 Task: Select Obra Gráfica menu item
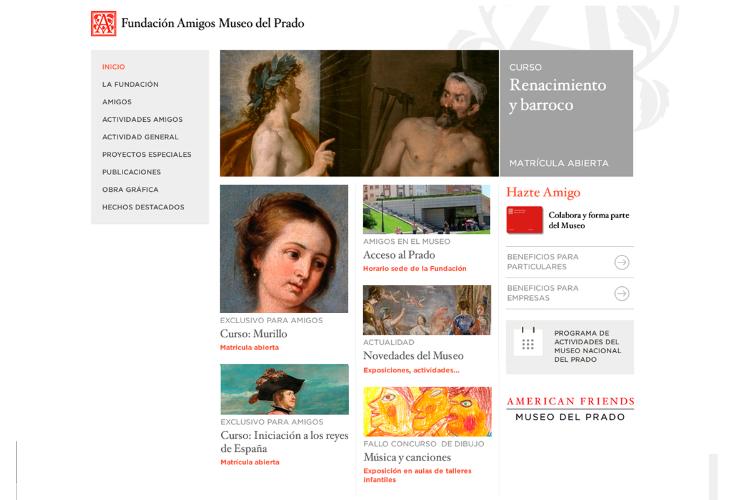click(x=130, y=189)
